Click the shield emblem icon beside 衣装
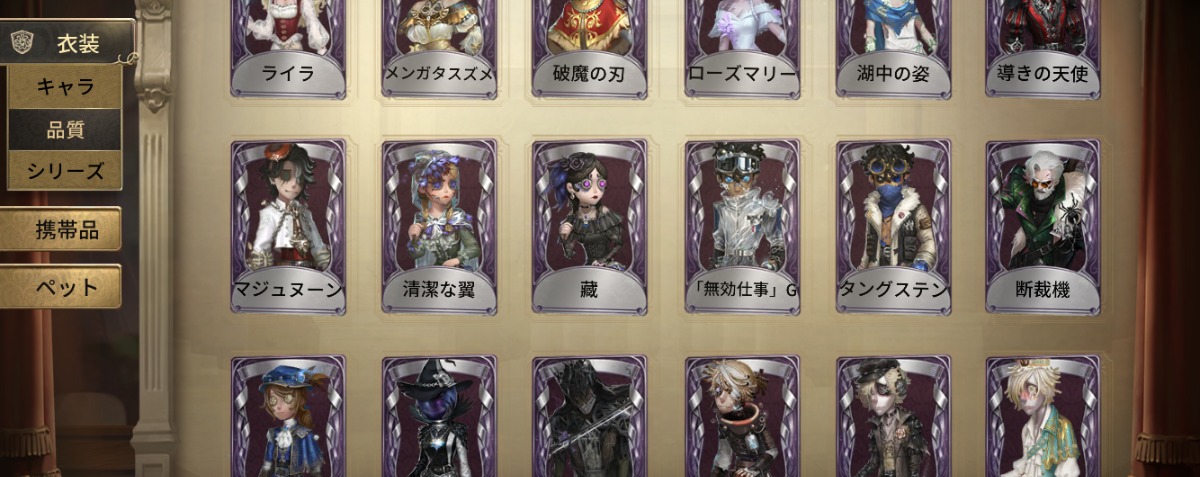 [x=21, y=42]
